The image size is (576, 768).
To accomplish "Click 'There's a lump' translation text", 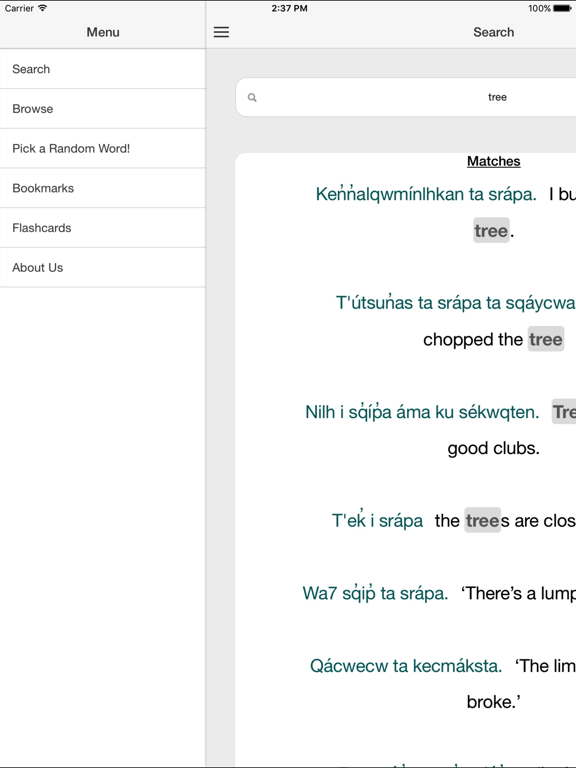I will pos(518,593).
